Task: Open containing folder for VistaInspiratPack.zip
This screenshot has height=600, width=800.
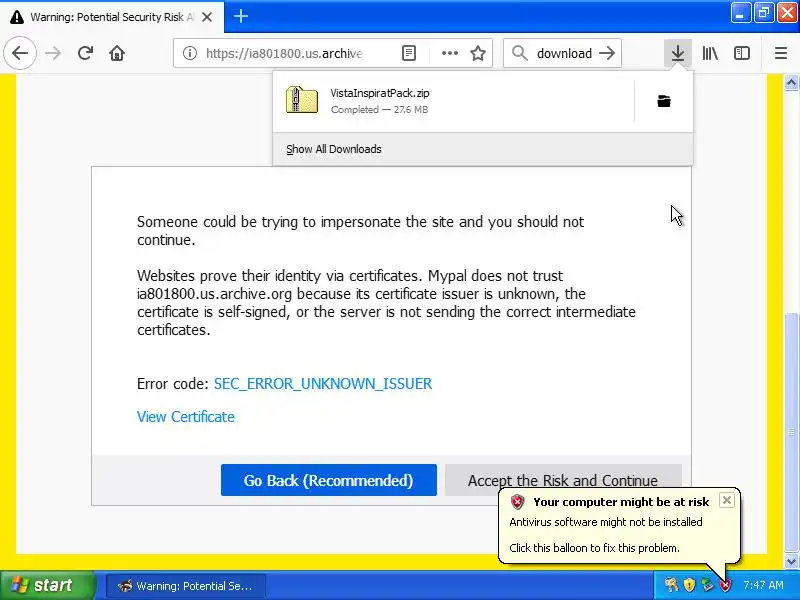Action: pyautogui.click(x=664, y=101)
